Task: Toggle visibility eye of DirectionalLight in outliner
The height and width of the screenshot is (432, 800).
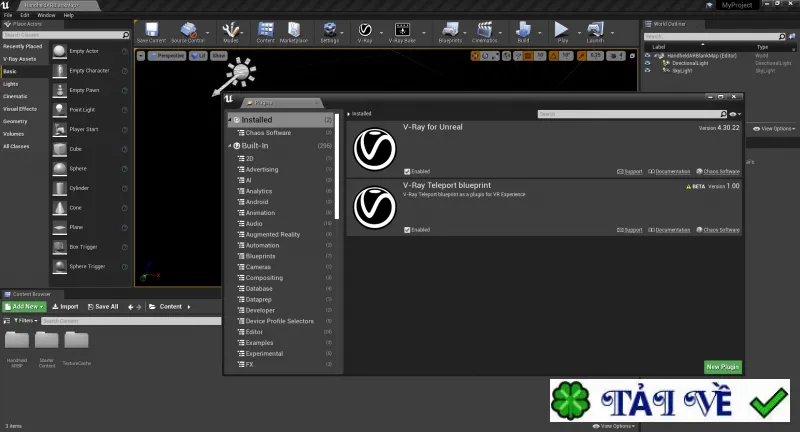Action: (x=647, y=63)
